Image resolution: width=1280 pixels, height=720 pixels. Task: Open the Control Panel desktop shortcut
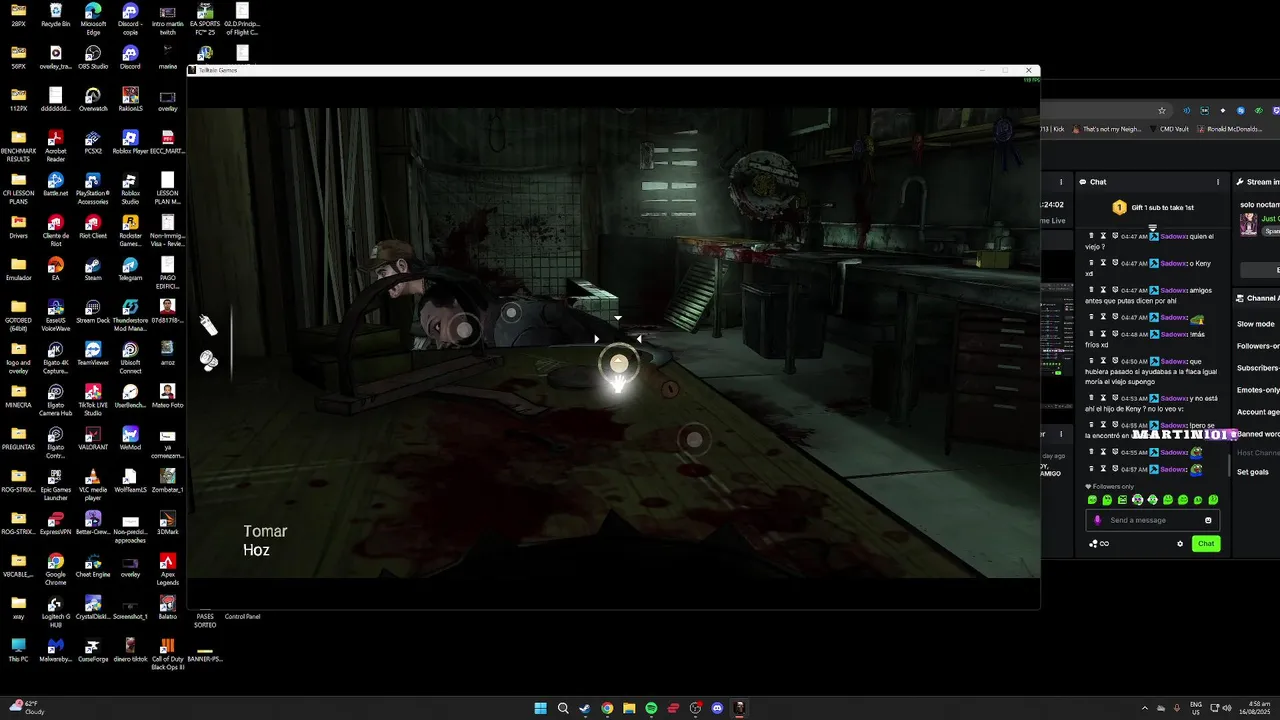point(242,616)
